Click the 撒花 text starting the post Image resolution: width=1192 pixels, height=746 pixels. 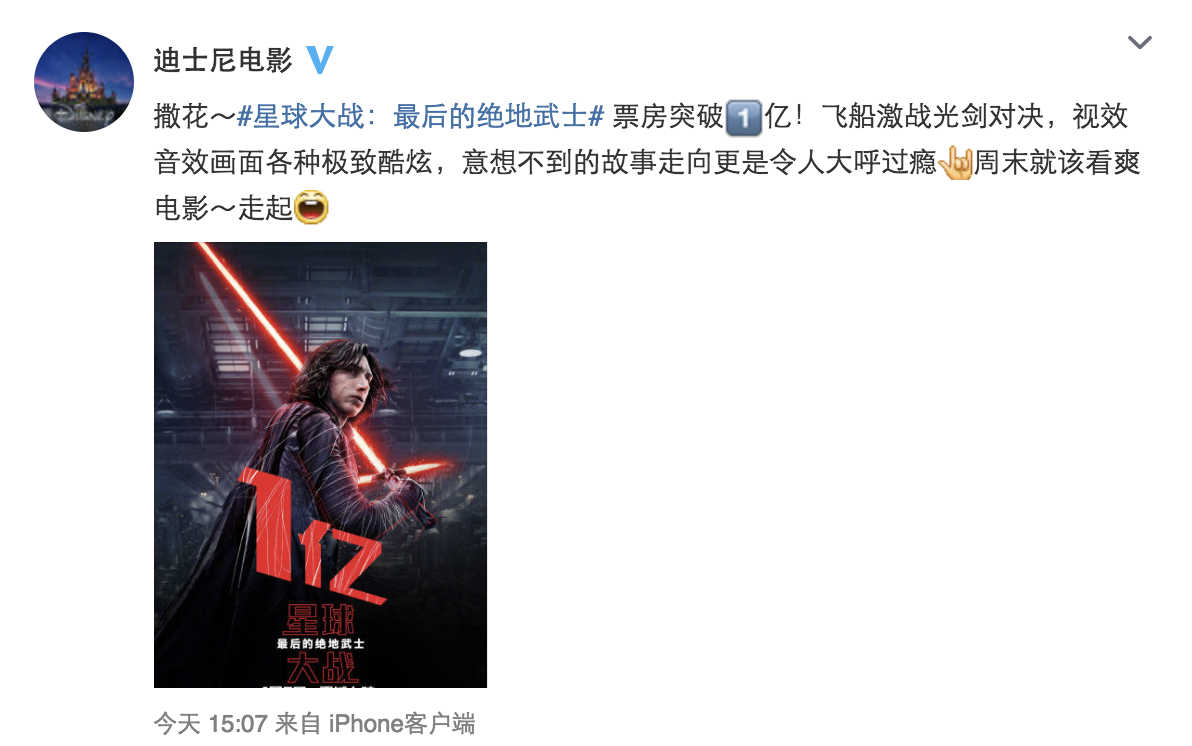point(181,117)
